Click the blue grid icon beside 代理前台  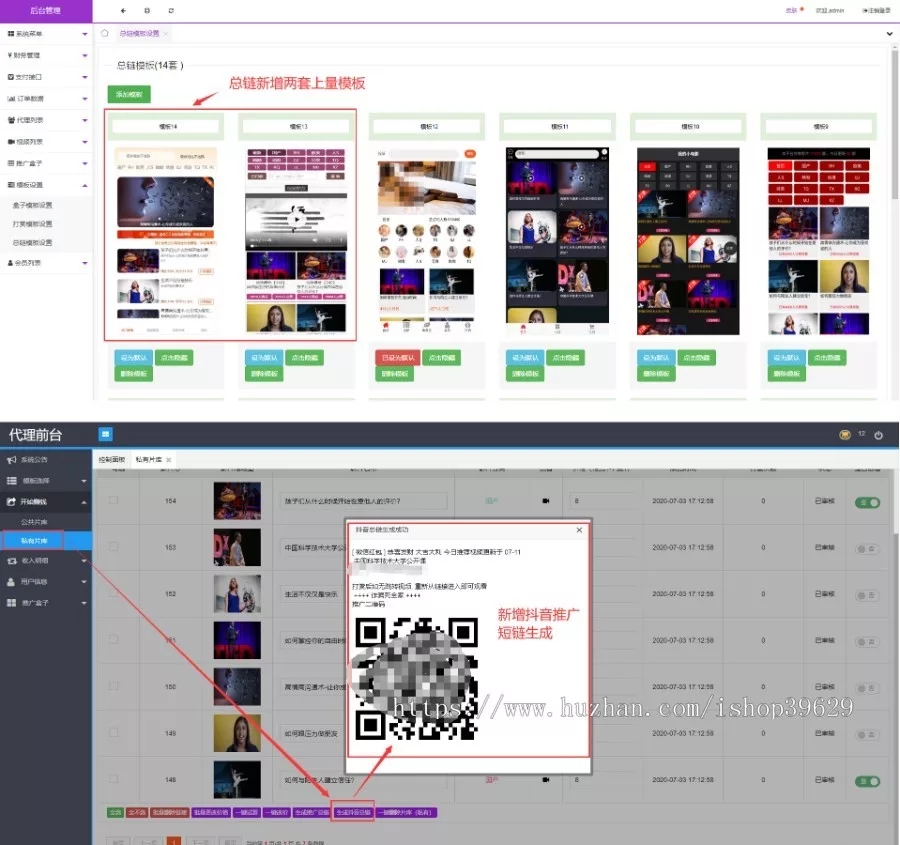click(105, 434)
